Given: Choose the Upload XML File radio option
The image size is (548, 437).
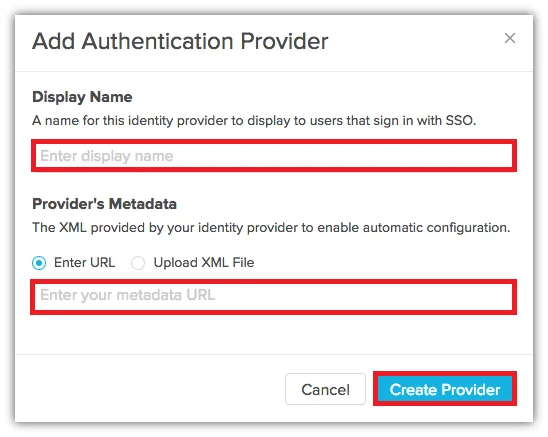Looking at the screenshot, I should [x=138, y=263].
